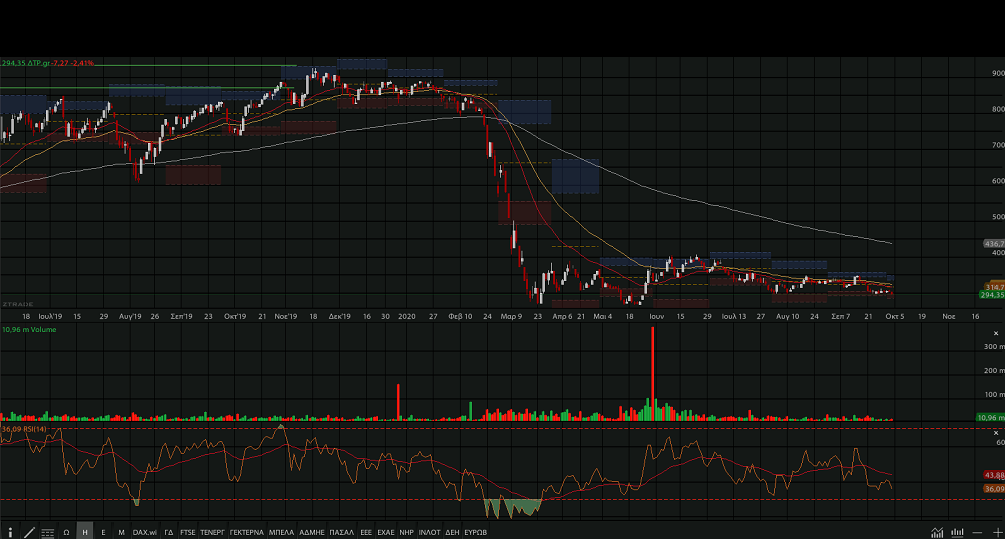This screenshot has width=1005, height=539.
Task: Open the list view grid icon
Action: tap(47, 532)
